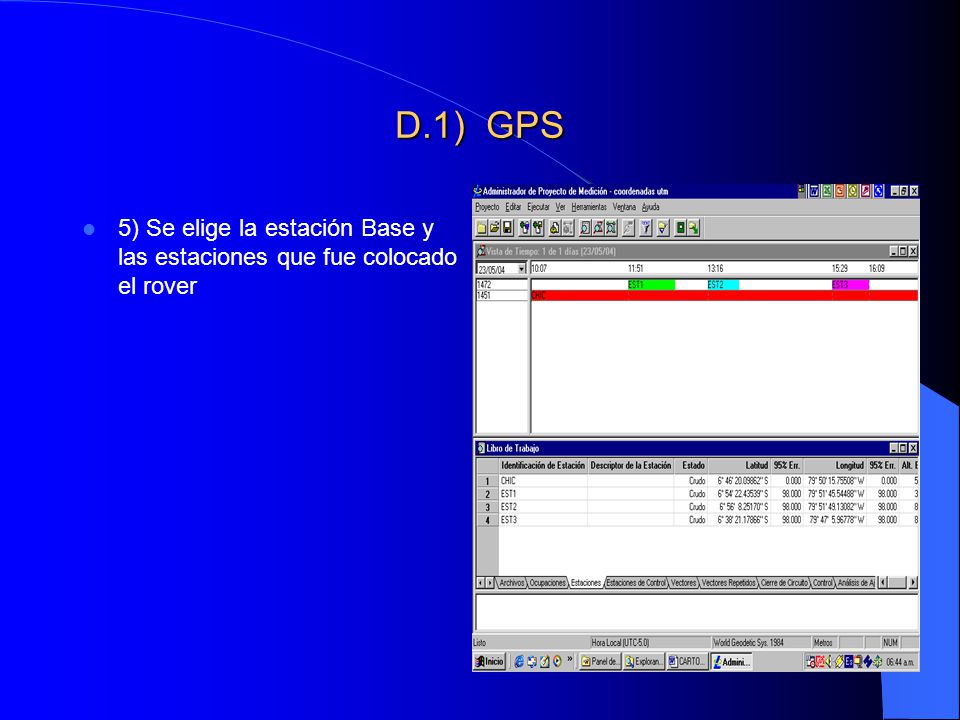
Task: Switch to Estaciones de Control tab
Action: (636, 583)
